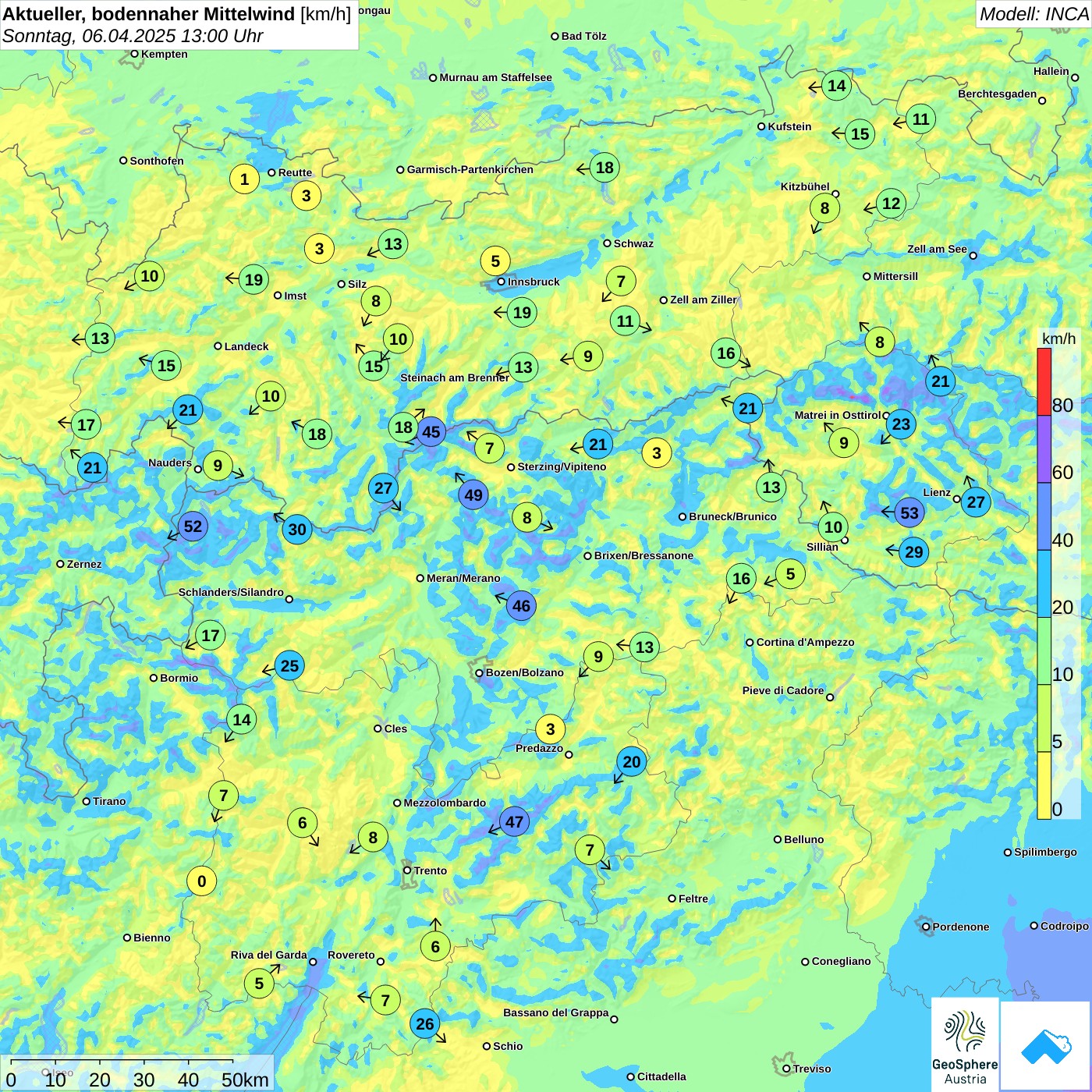Click the blue cloud-arrow logo at bottom right

(1045, 1046)
